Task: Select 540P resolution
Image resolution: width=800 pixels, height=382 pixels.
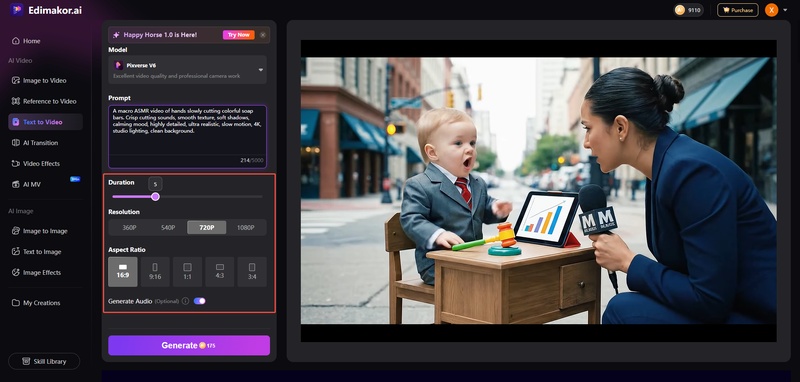Action: 168,228
